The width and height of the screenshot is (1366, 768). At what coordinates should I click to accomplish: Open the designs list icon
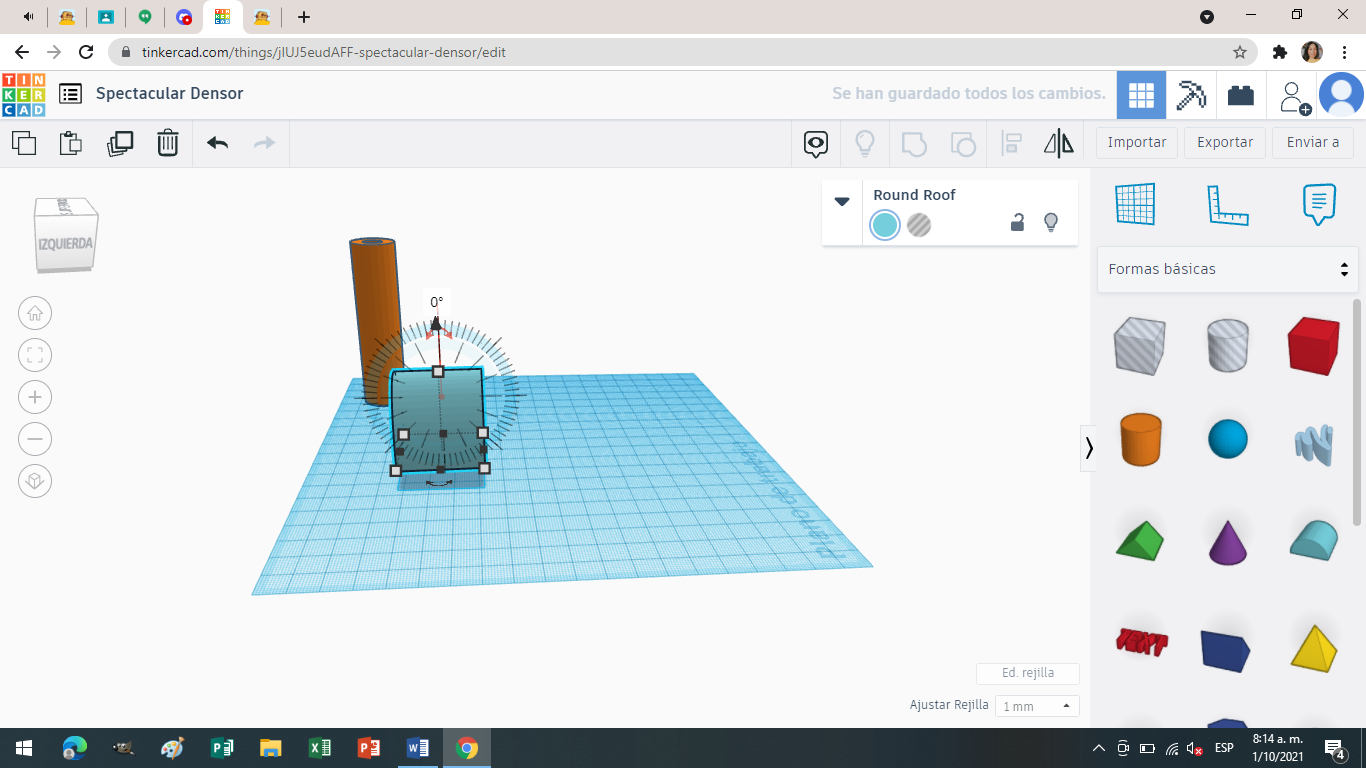(x=70, y=94)
